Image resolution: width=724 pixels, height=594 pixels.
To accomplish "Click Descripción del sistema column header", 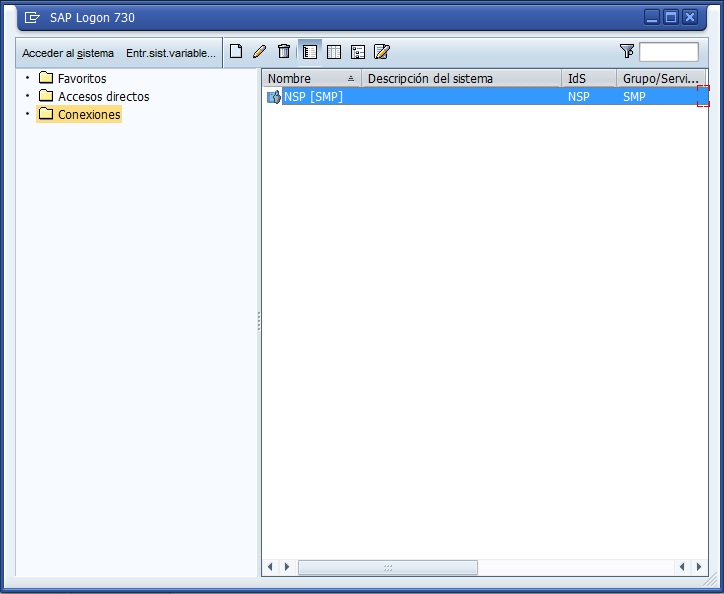I will click(461, 79).
